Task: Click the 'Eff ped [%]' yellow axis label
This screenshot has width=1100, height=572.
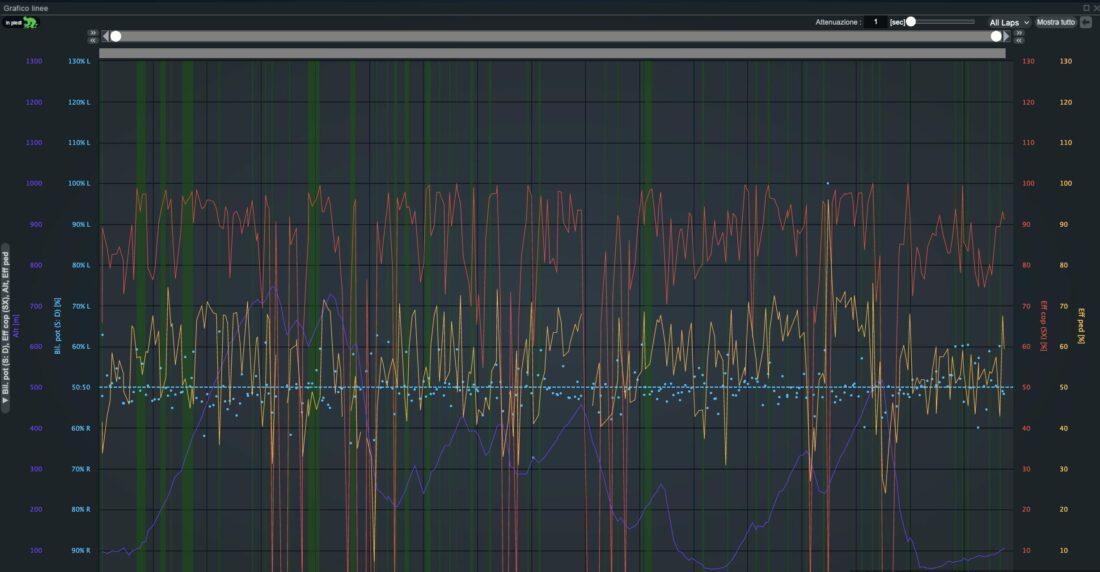Action: click(x=1081, y=326)
